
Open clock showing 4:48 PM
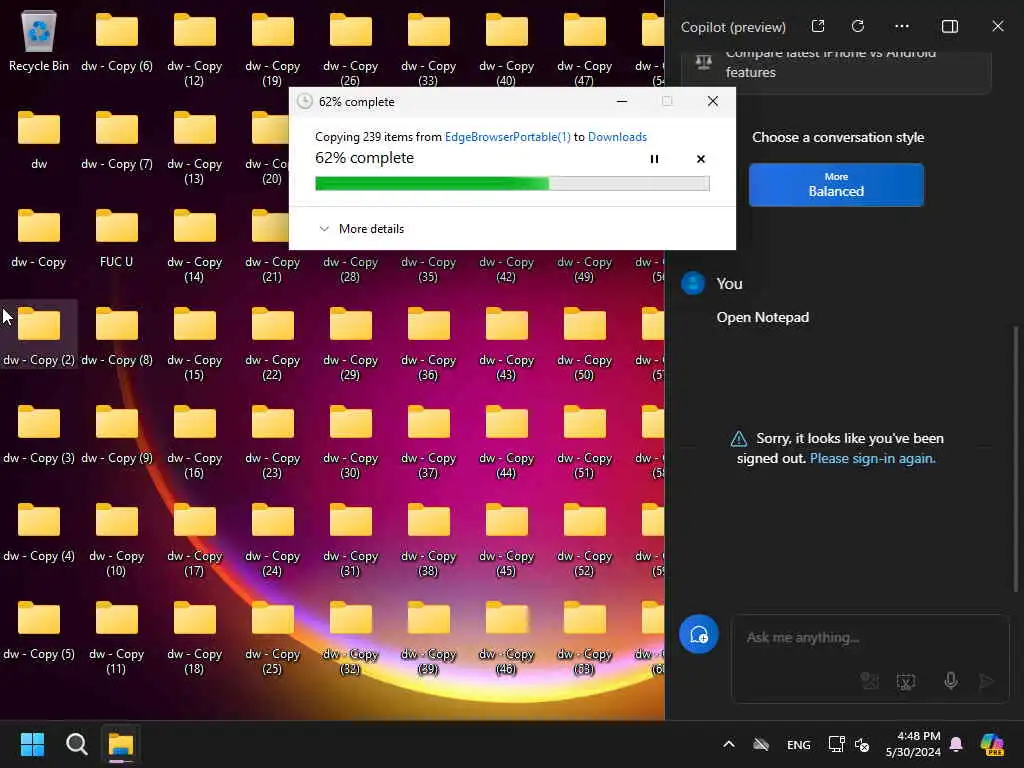(913, 744)
